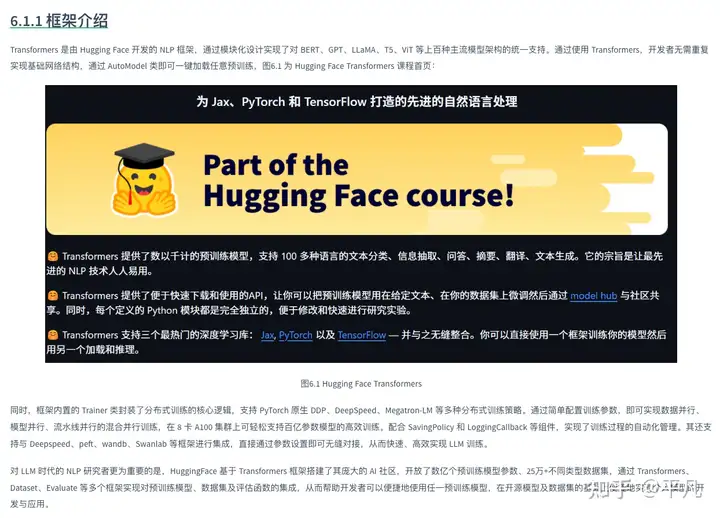Image resolution: width=720 pixels, height=518 pixels.
Task: Click the text 'Part of the'
Action: pyautogui.click(x=276, y=165)
